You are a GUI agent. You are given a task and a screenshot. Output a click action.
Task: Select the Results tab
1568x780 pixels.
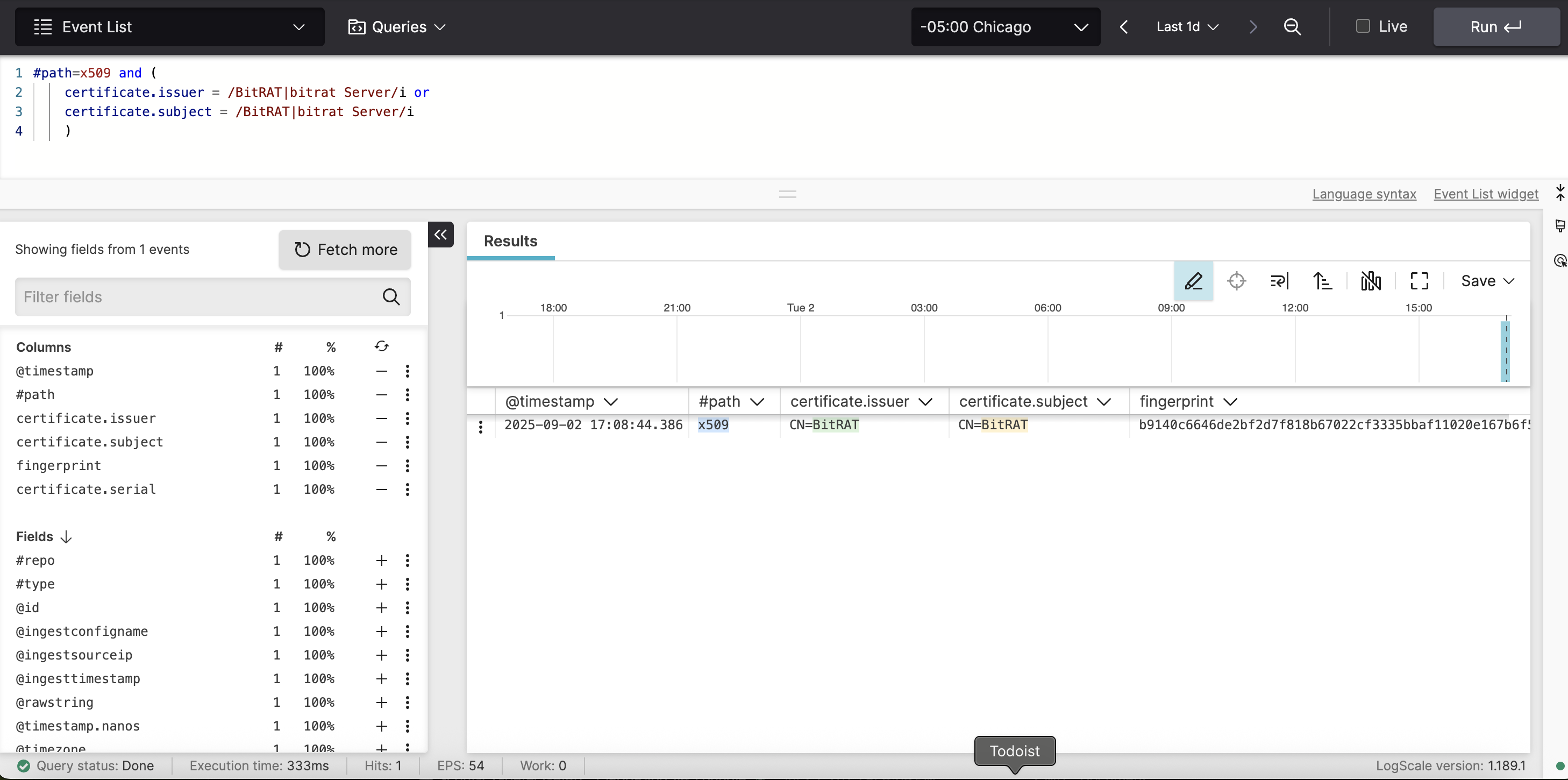click(510, 241)
